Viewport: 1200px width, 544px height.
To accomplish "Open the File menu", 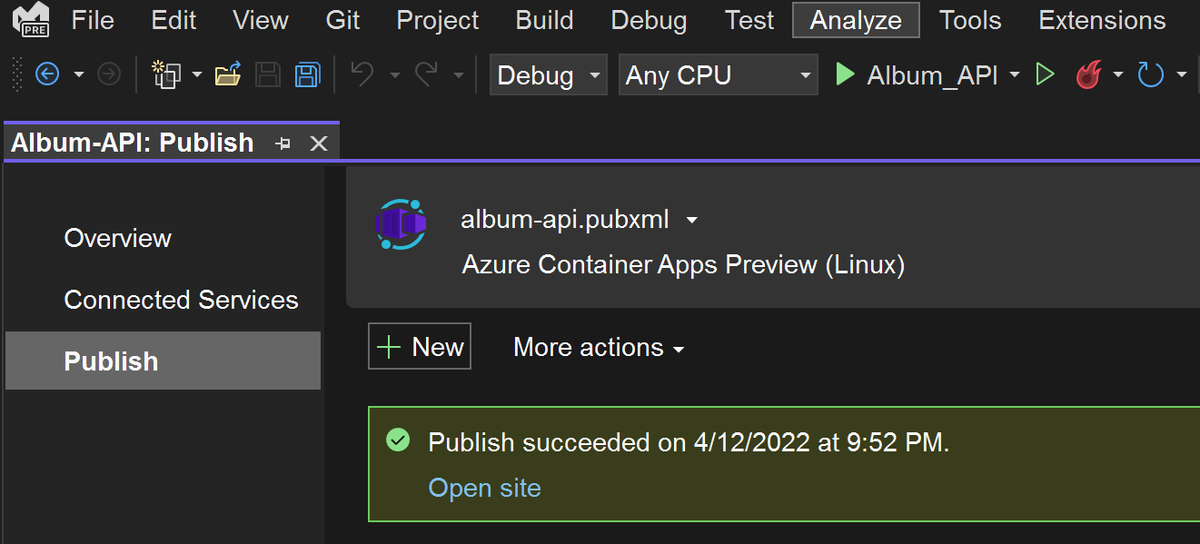I will pyautogui.click(x=93, y=20).
